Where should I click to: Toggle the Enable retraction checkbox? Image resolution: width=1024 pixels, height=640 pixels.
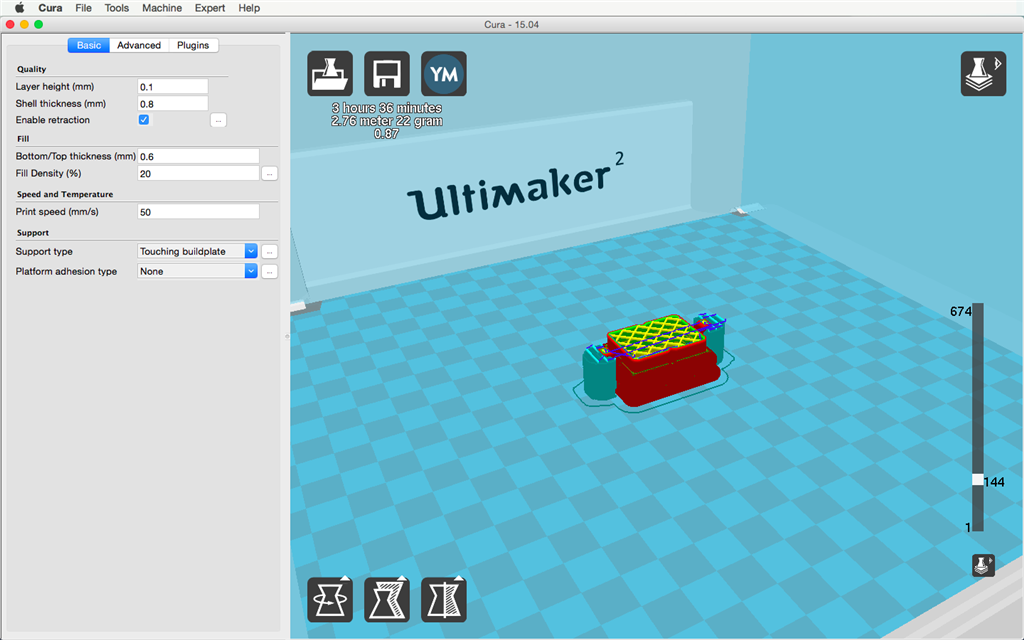pos(144,120)
